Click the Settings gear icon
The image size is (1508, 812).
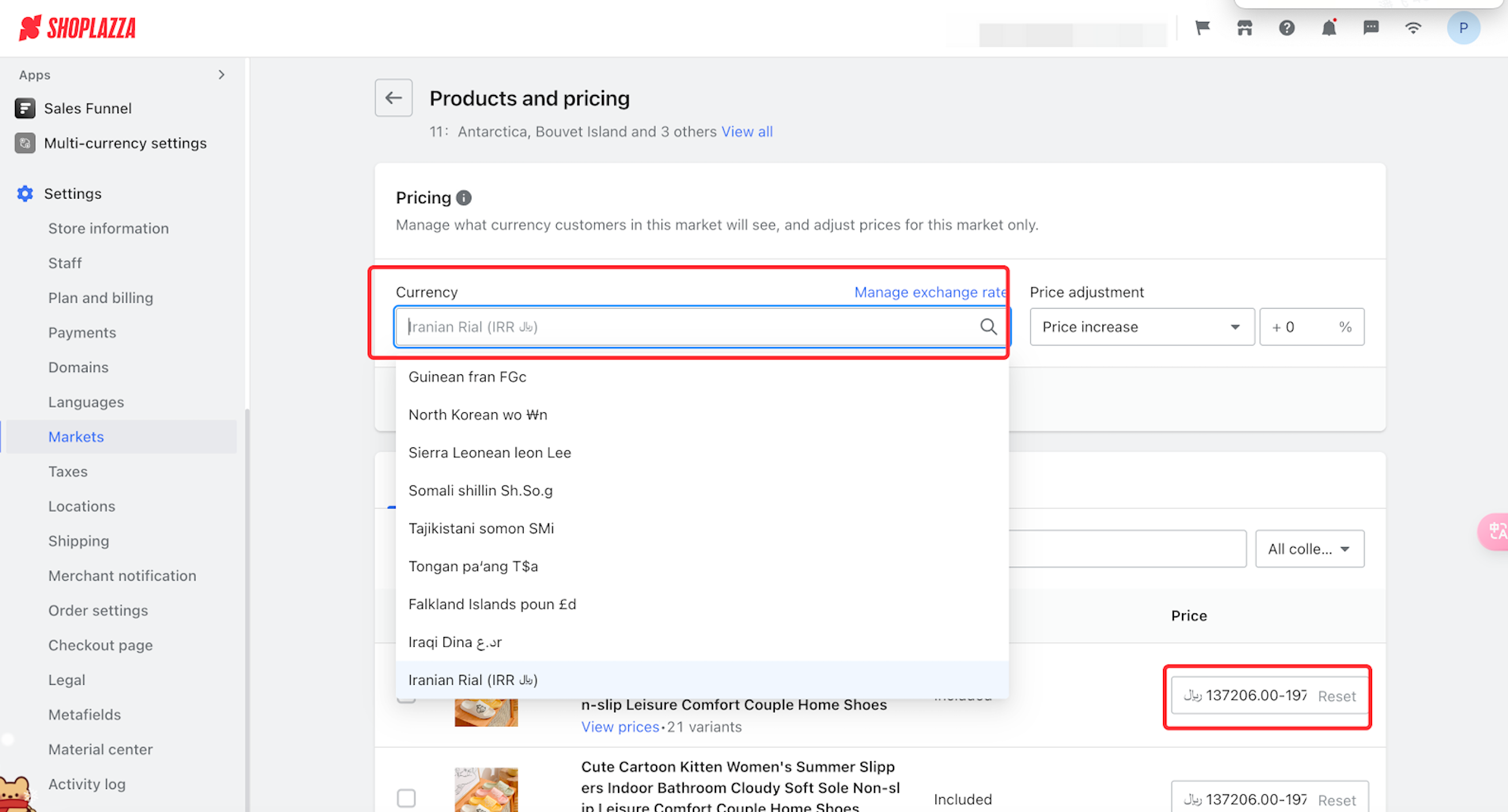point(25,193)
